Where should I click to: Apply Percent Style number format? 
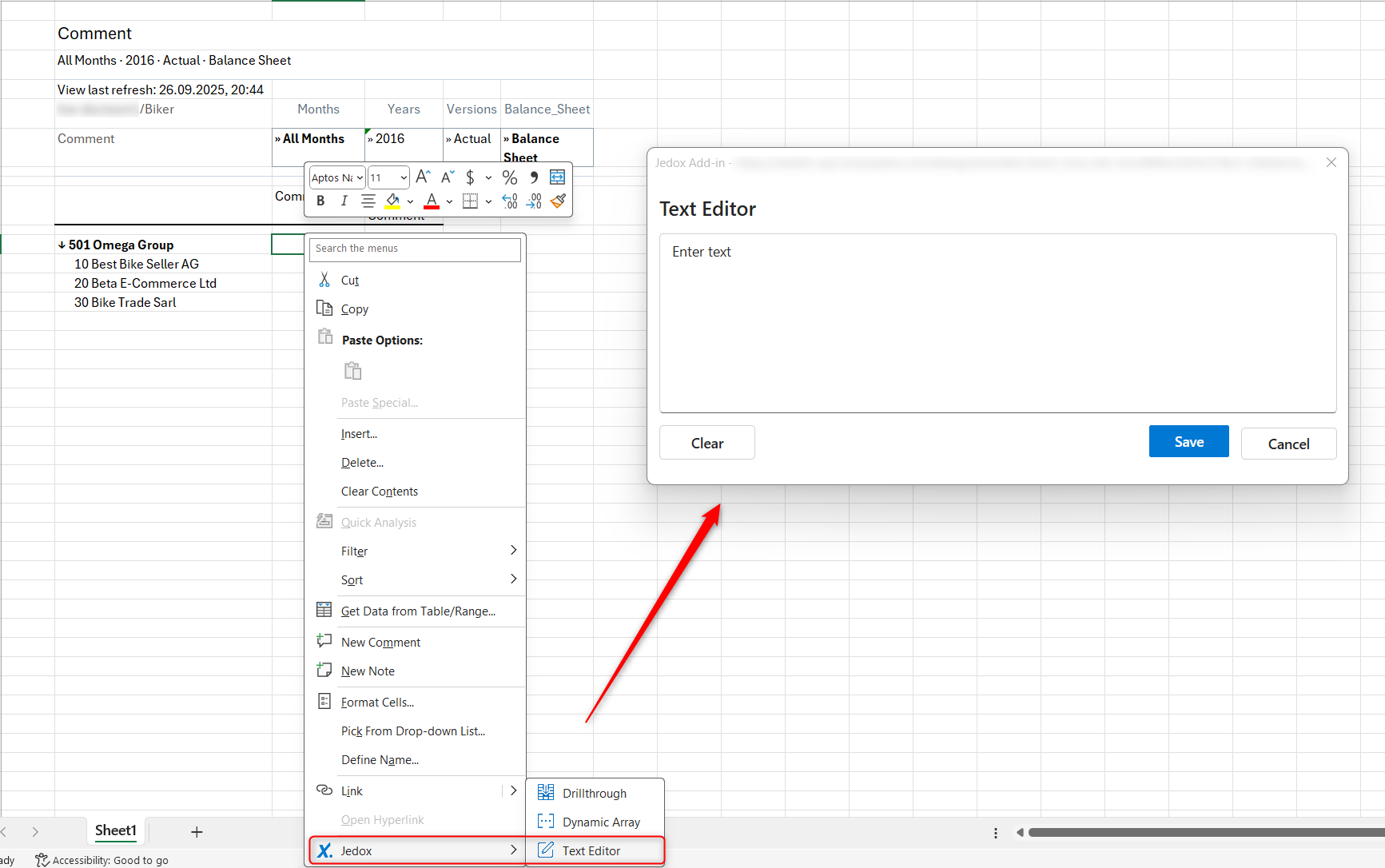pos(509,177)
